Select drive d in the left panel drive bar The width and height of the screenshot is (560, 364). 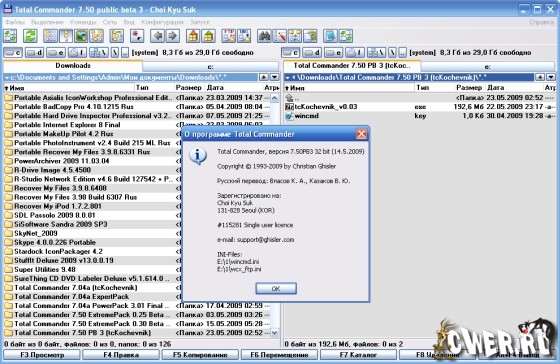click(35, 53)
